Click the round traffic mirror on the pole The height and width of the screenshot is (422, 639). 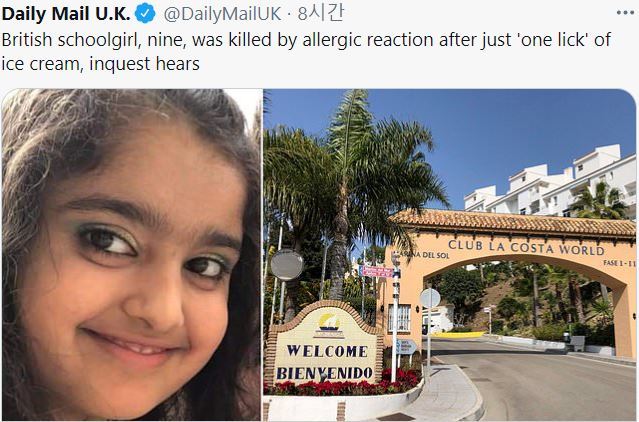(287, 264)
